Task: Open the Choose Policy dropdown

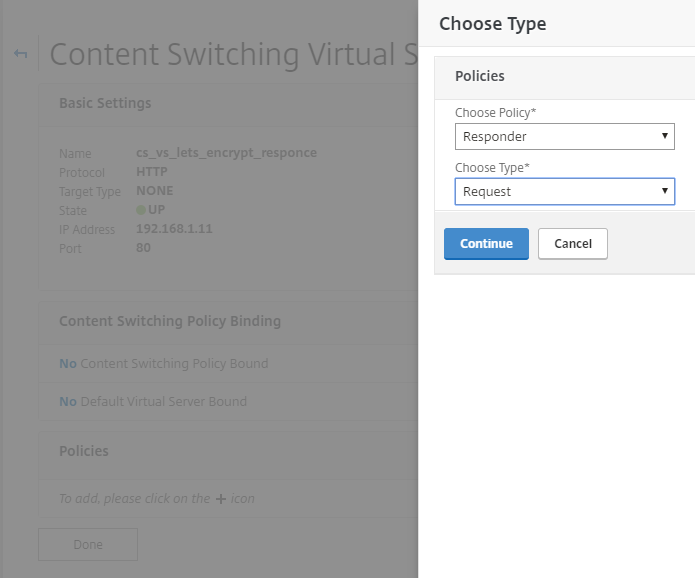Action: [x=565, y=137]
